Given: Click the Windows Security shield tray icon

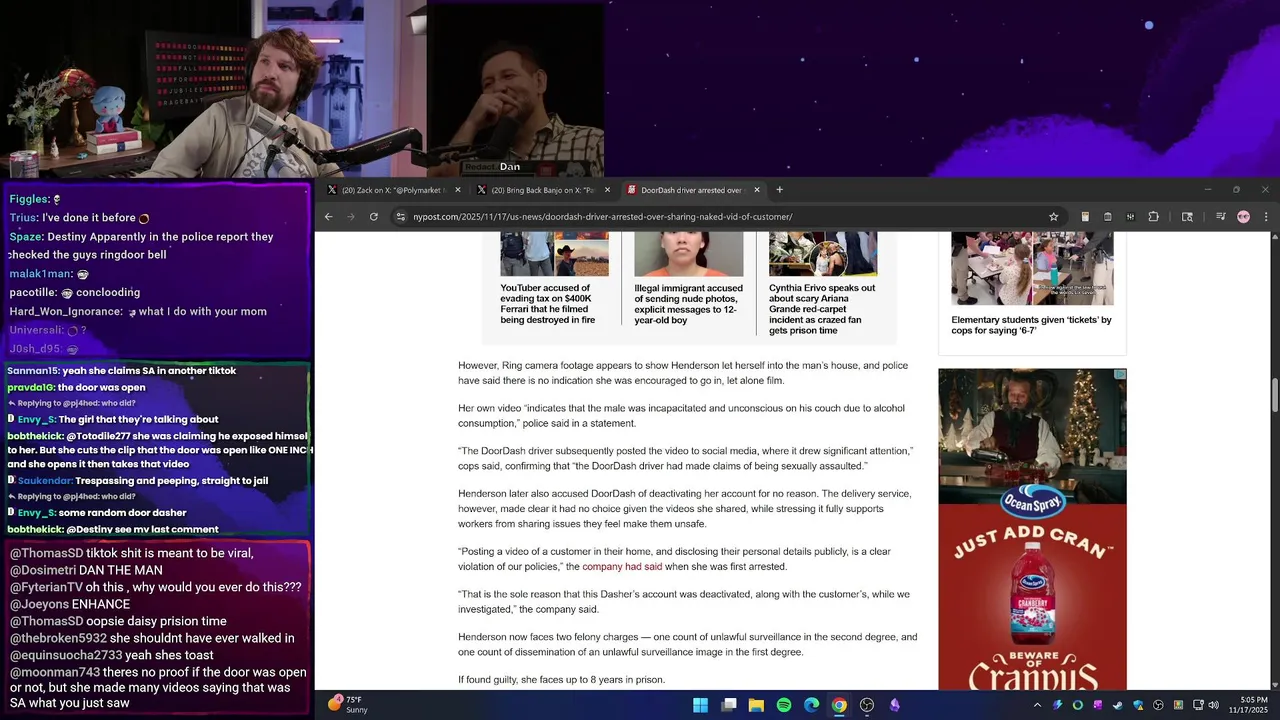Looking at the screenshot, I should coord(1138,705).
